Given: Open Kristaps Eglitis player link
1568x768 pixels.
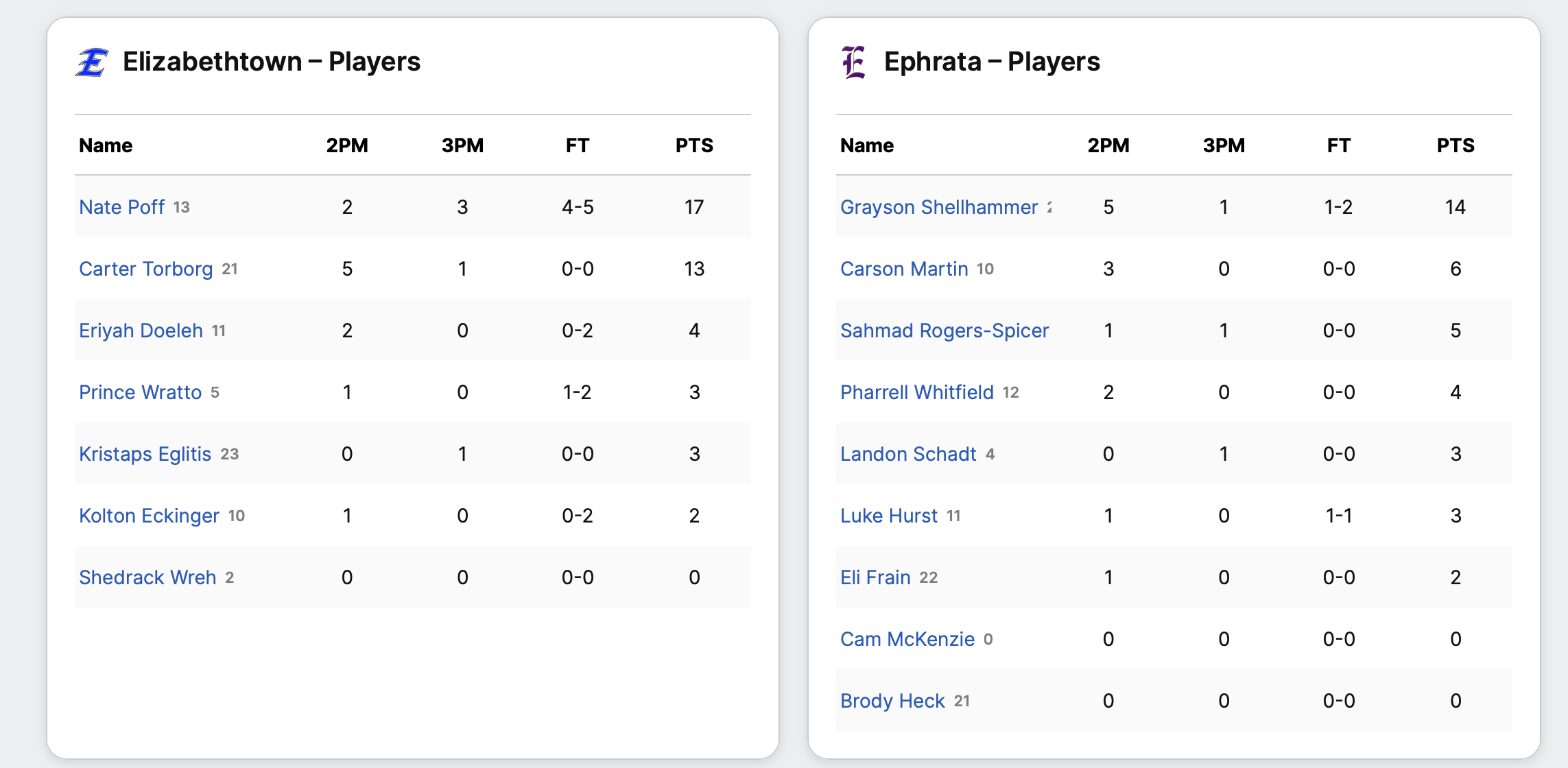Looking at the screenshot, I should click(x=145, y=454).
